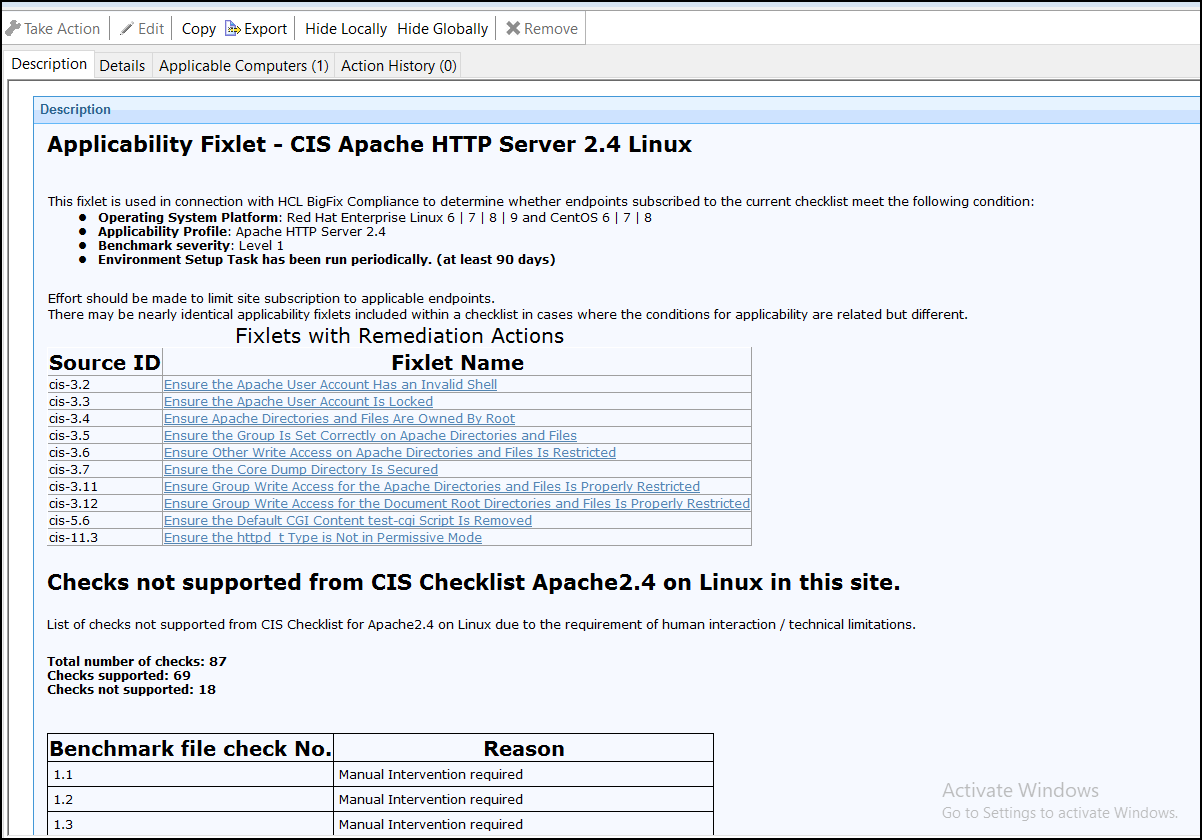This screenshot has height=840, width=1202.
Task: Open the Apache User Account Invalid Shell fixlet link
Action: (330, 384)
